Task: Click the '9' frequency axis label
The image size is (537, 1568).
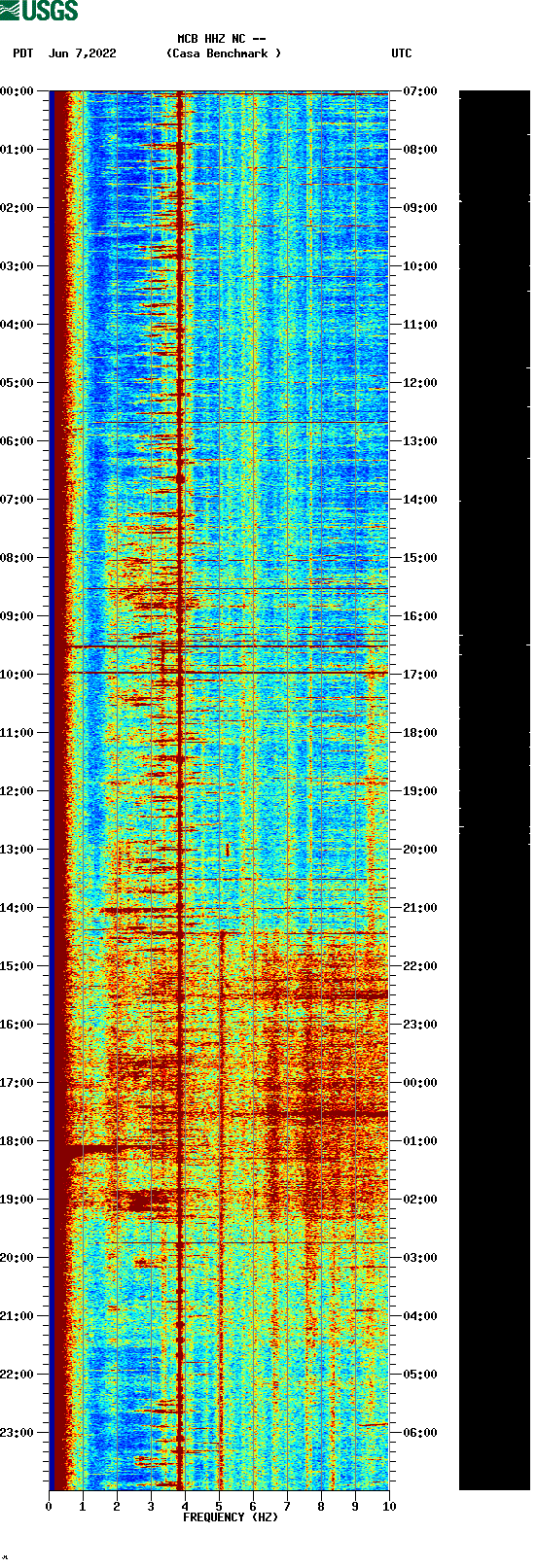Action: (355, 1507)
